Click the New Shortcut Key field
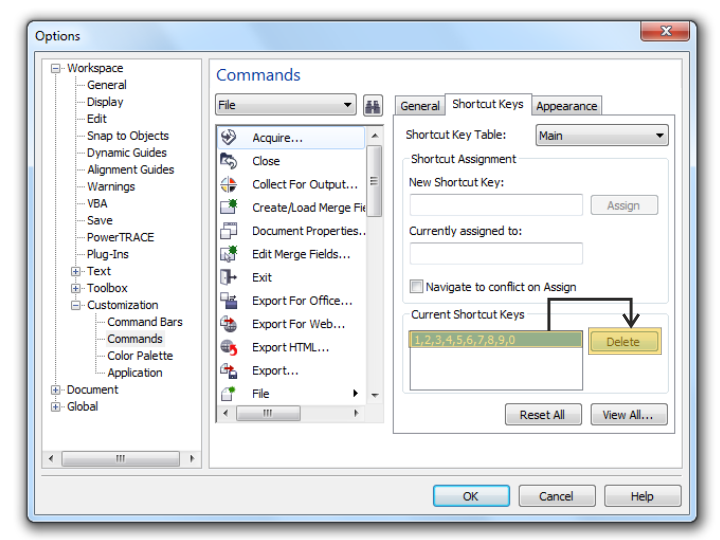720x540 pixels. pos(496,205)
